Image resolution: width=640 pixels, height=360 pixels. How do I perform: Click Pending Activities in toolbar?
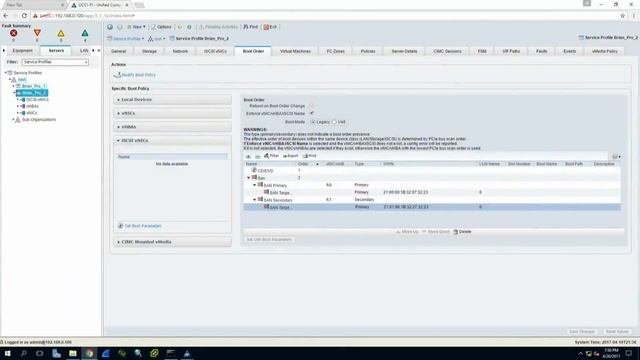pos(218,27)
